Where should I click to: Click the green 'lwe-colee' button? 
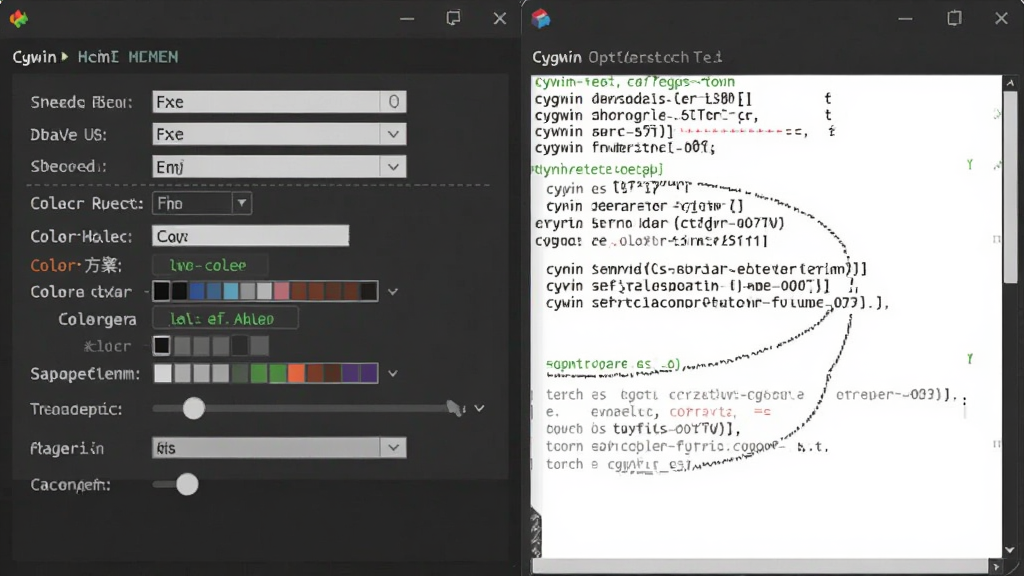point(209,265)
